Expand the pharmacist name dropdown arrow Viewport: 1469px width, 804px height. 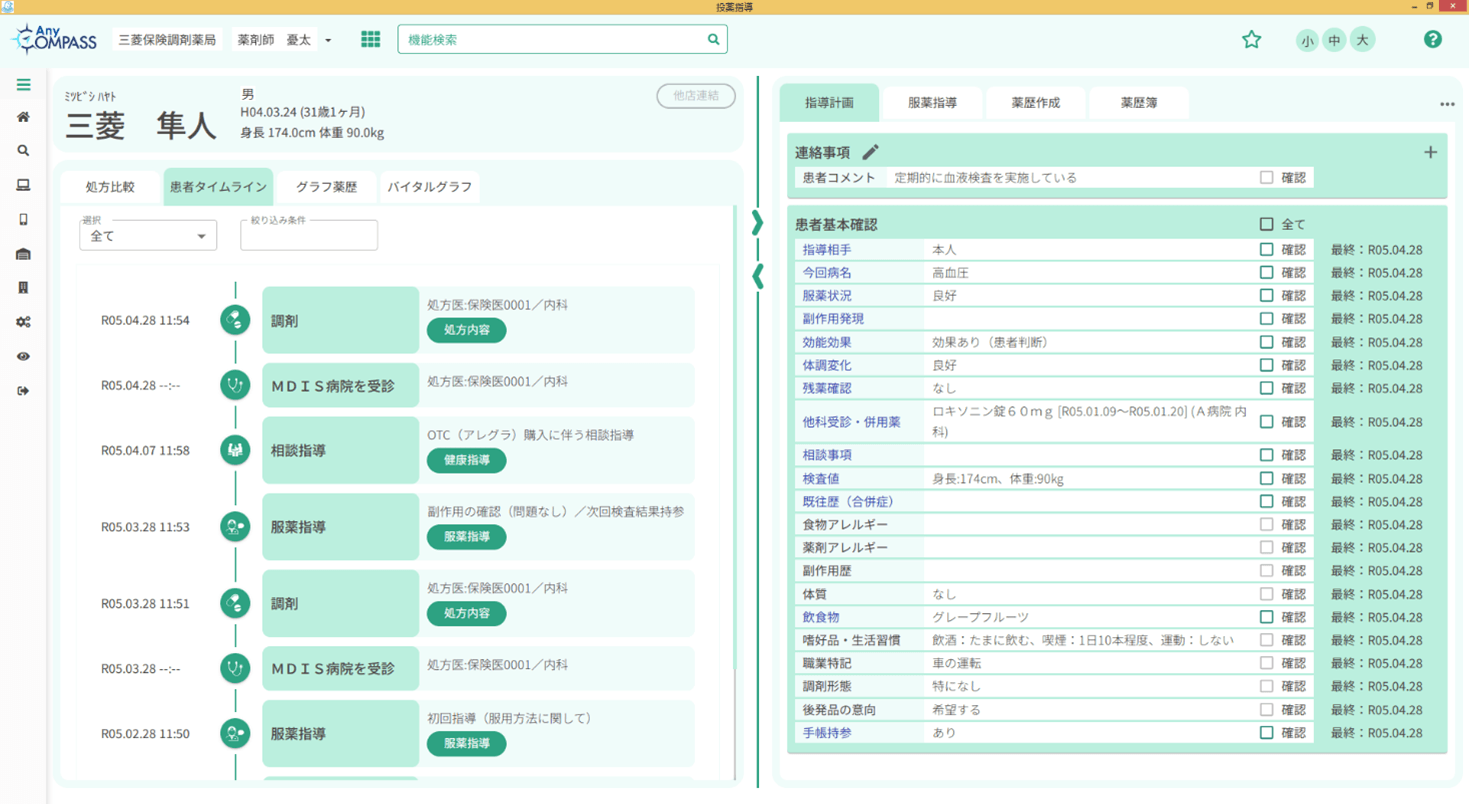pos(328,41)
